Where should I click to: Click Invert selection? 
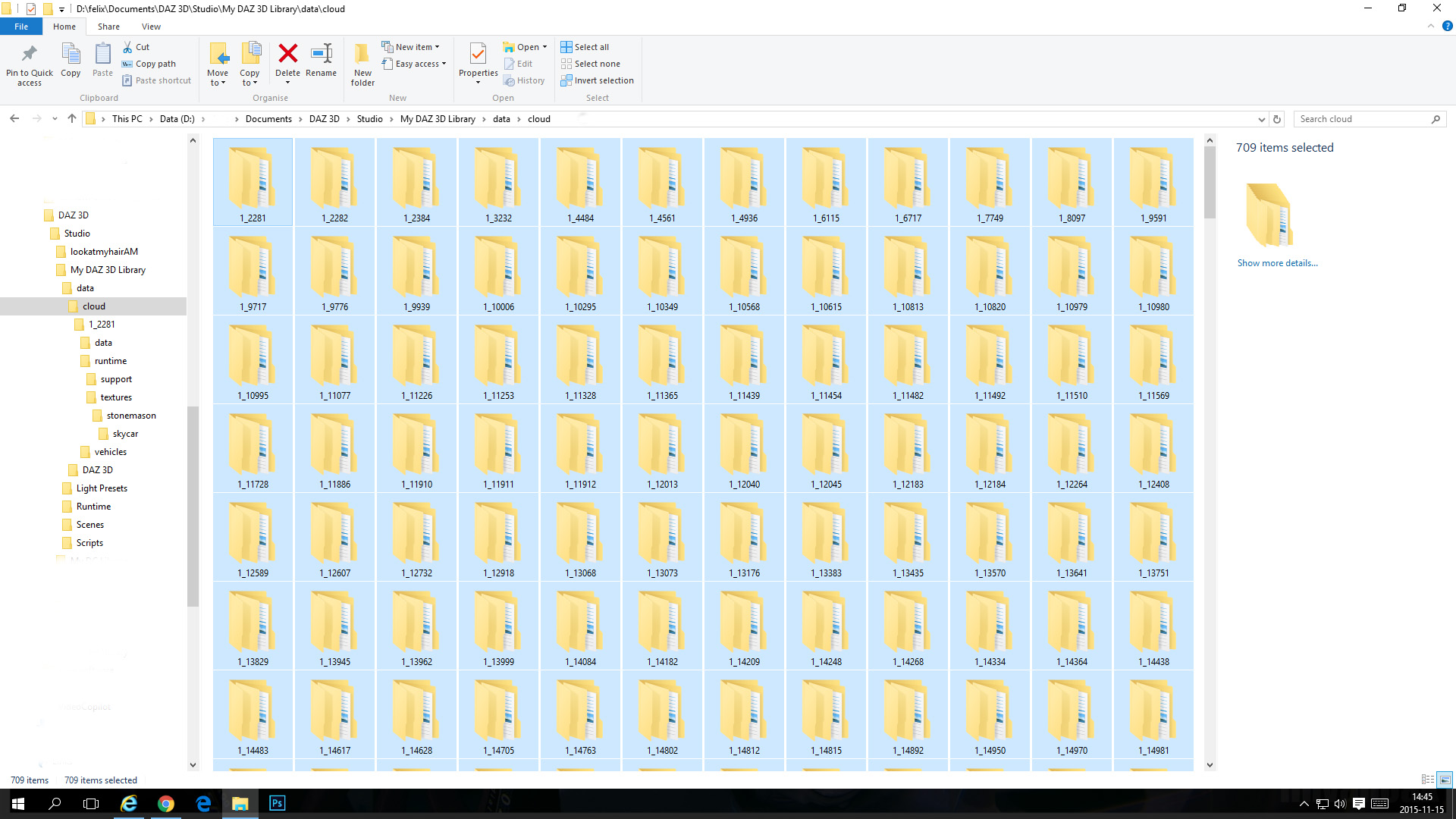[x=603, y=80]
